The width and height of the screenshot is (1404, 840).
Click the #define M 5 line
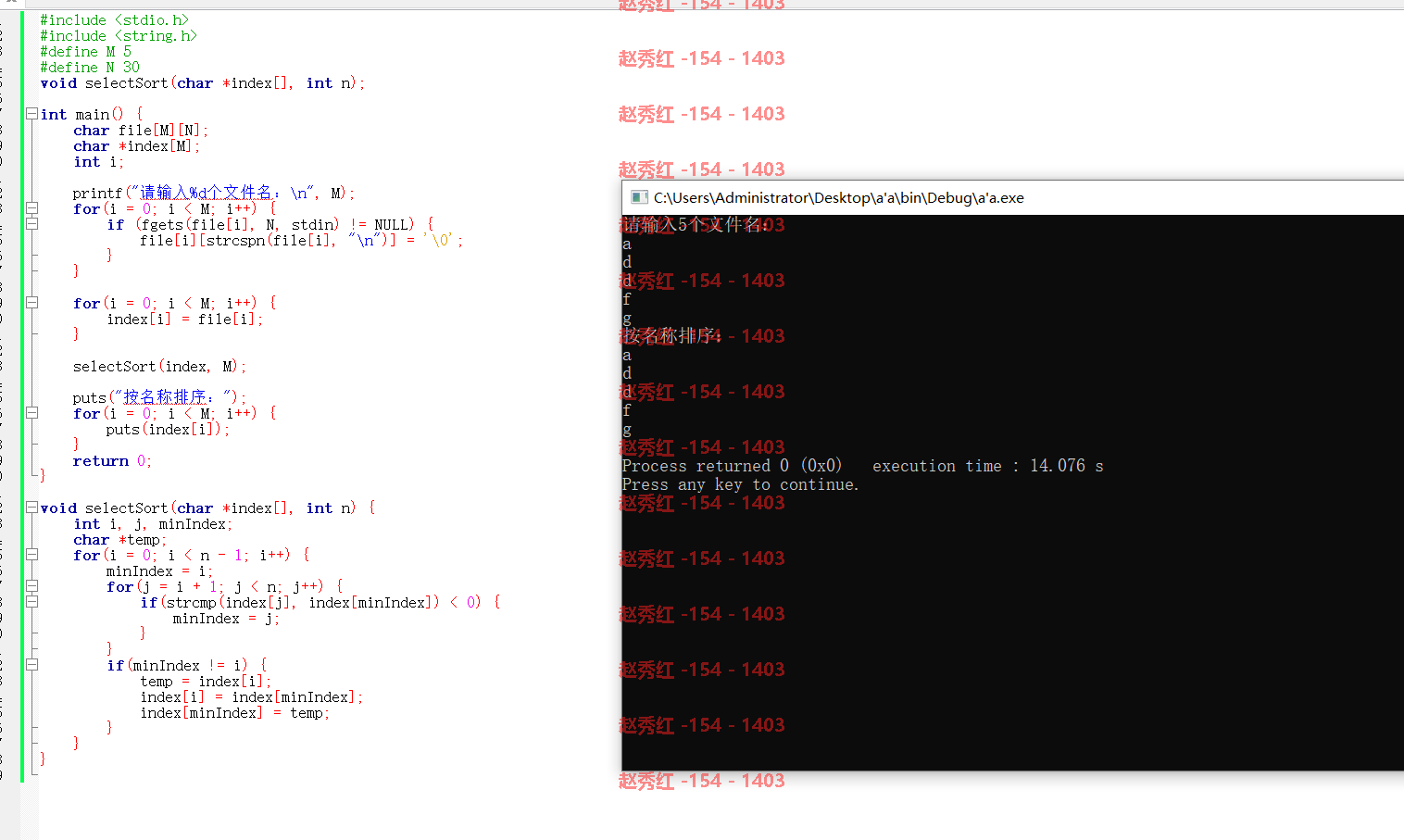(86, 51)
